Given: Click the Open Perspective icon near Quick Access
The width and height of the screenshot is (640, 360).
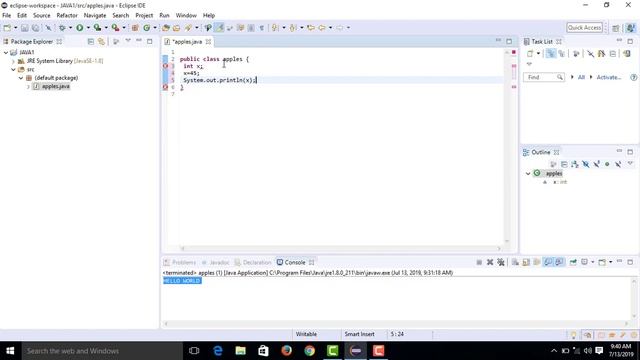Looking at the screenshot, I should click(616, 28).
